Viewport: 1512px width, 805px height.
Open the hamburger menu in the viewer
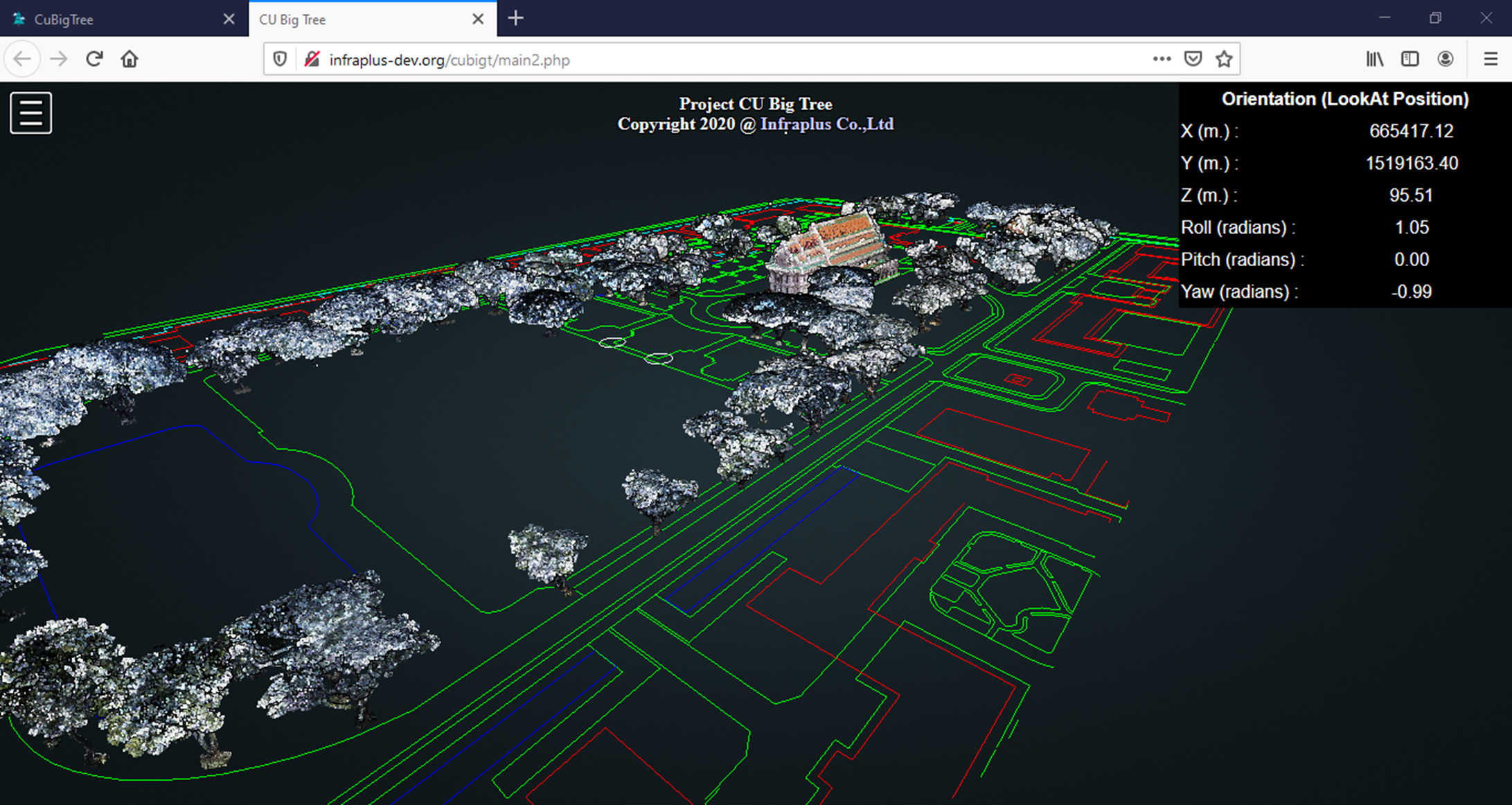(x=31, y=113)
